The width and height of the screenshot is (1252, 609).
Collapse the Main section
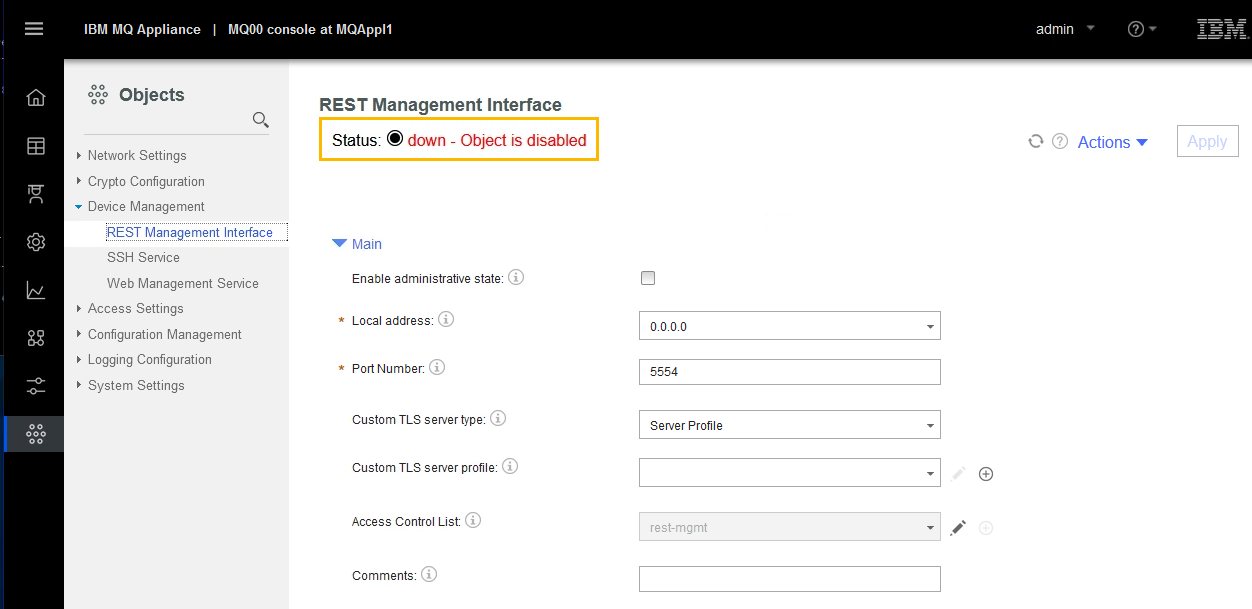tap(357, 244)
